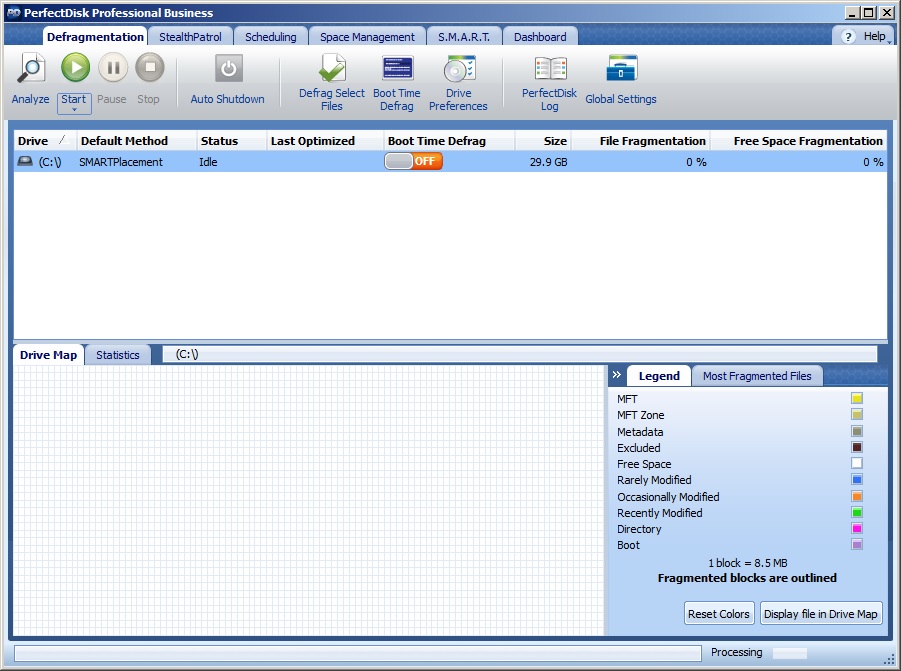Screen dimensions: 901x671
Task: Click the window resize grip
Action: [888, 658]
